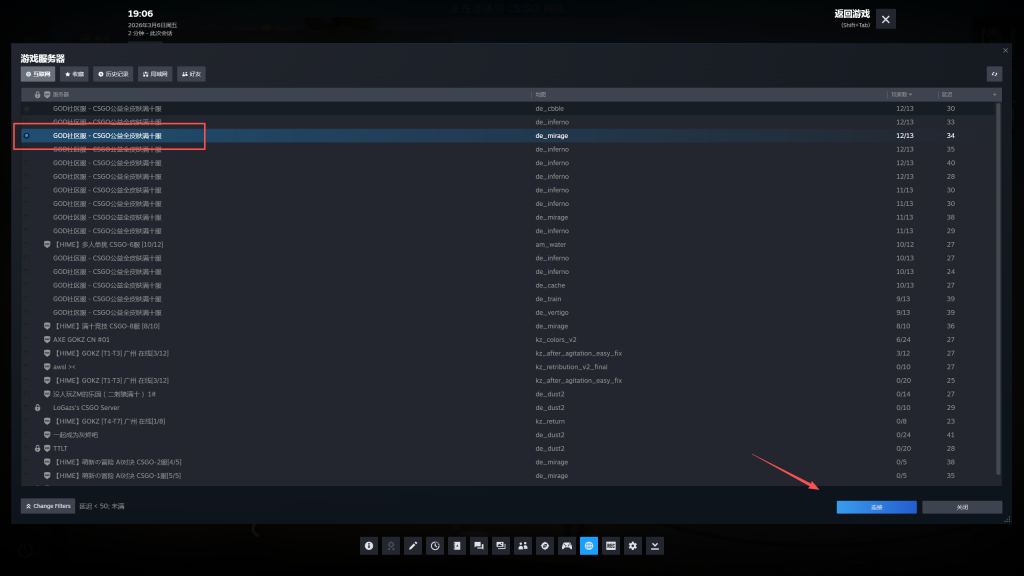Select the LoGazs's CSGO Server row
The height and width of the screenshot is (576, 1024).
[x=86, y=407]
